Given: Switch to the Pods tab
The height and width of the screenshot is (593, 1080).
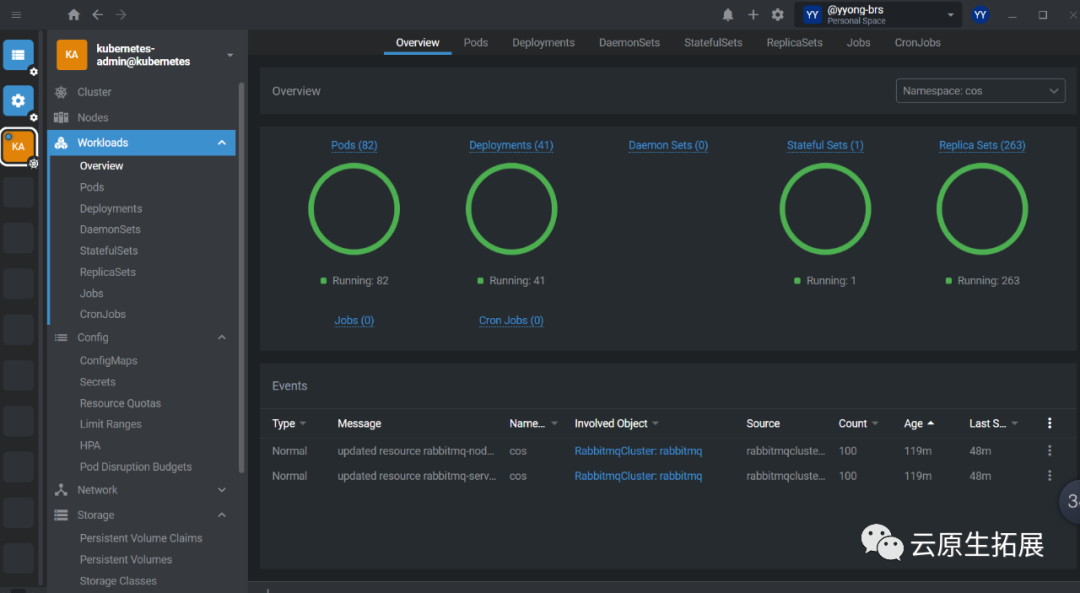Looking at the screenshot, I should (475, 42).
